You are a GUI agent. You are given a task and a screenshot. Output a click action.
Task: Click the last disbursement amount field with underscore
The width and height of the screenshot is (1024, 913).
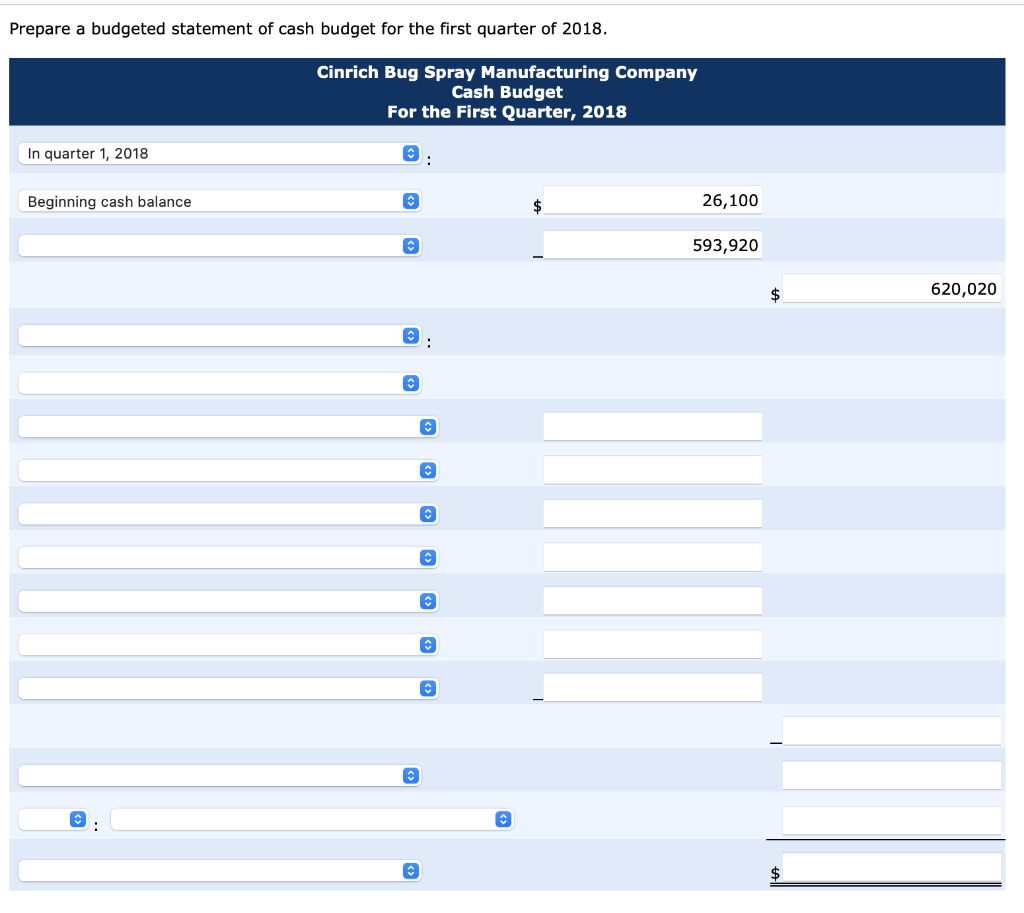coord(652,688)
